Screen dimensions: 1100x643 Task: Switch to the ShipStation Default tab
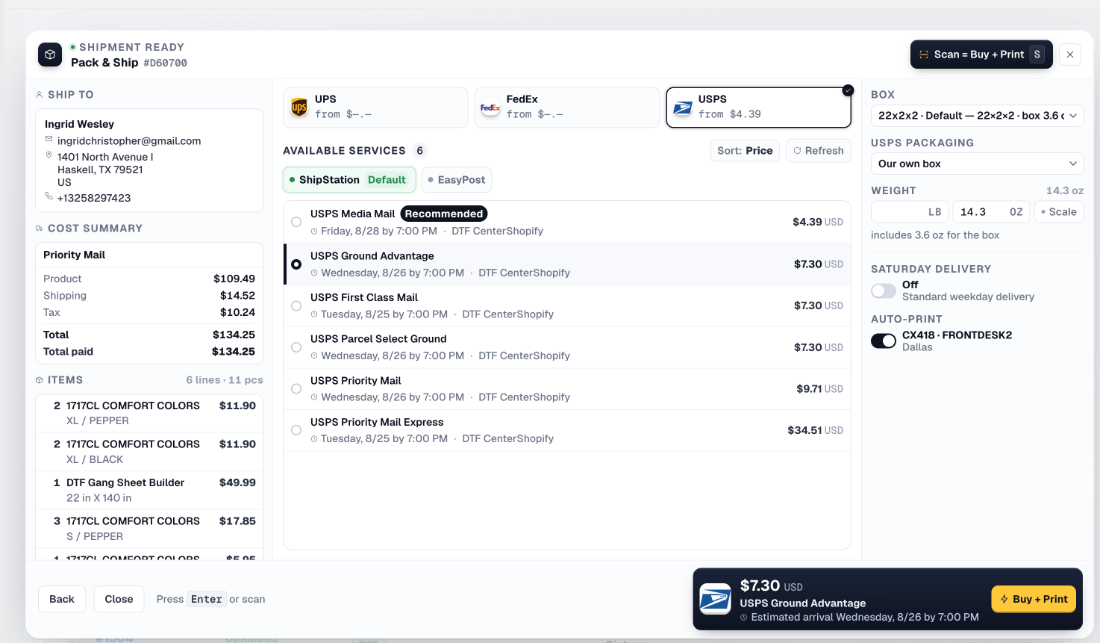pos(349,180)
